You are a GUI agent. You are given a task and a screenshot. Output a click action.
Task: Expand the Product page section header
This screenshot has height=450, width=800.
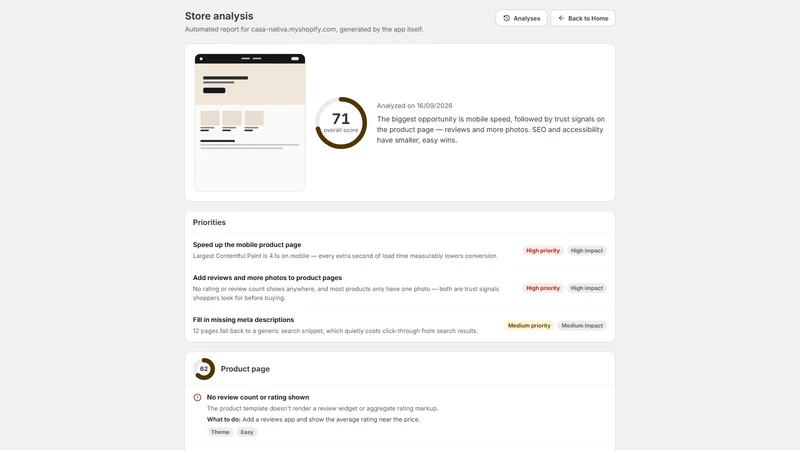click(399, 369)
